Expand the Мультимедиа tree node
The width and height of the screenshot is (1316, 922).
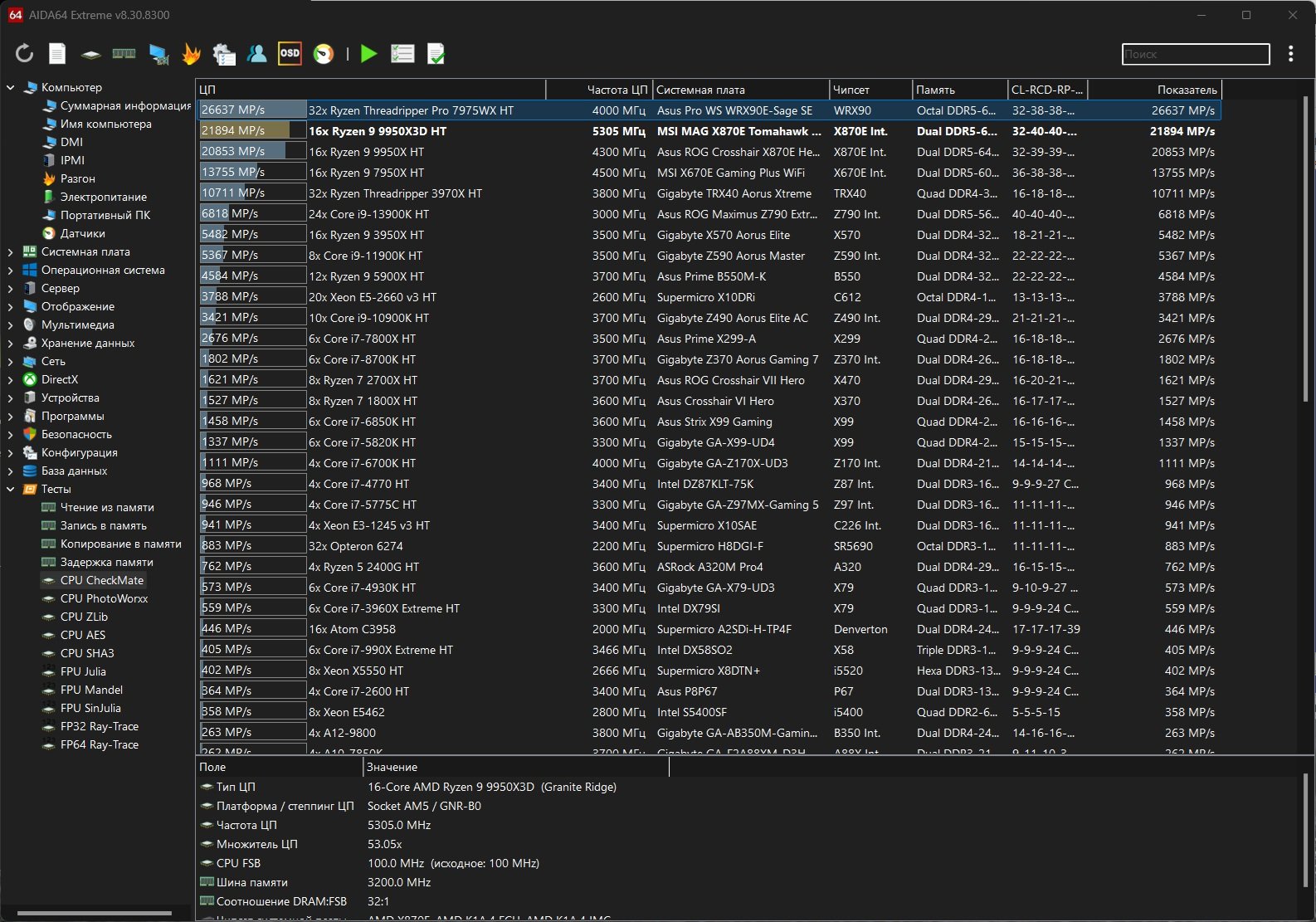pyautogui.click(x=11, y=324)
